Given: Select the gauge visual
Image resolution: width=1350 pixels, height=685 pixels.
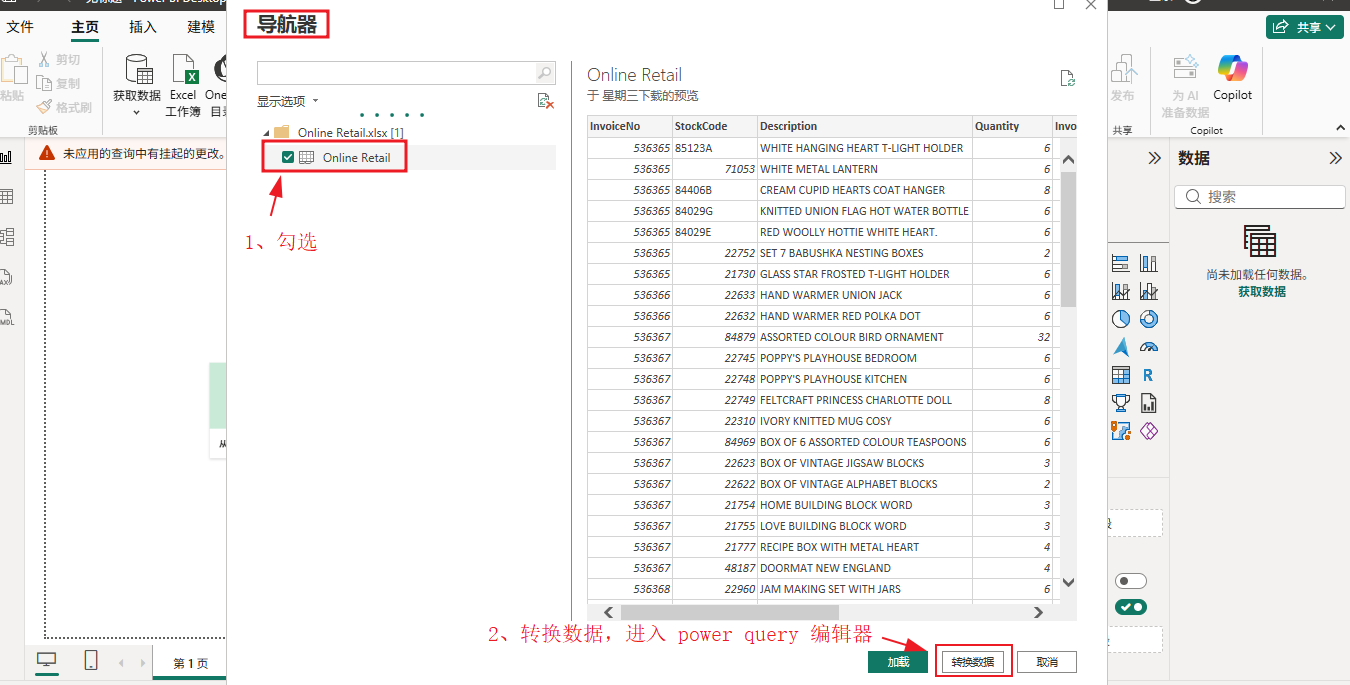Looking at the screenshot, I should click(x=1149, y=347).
